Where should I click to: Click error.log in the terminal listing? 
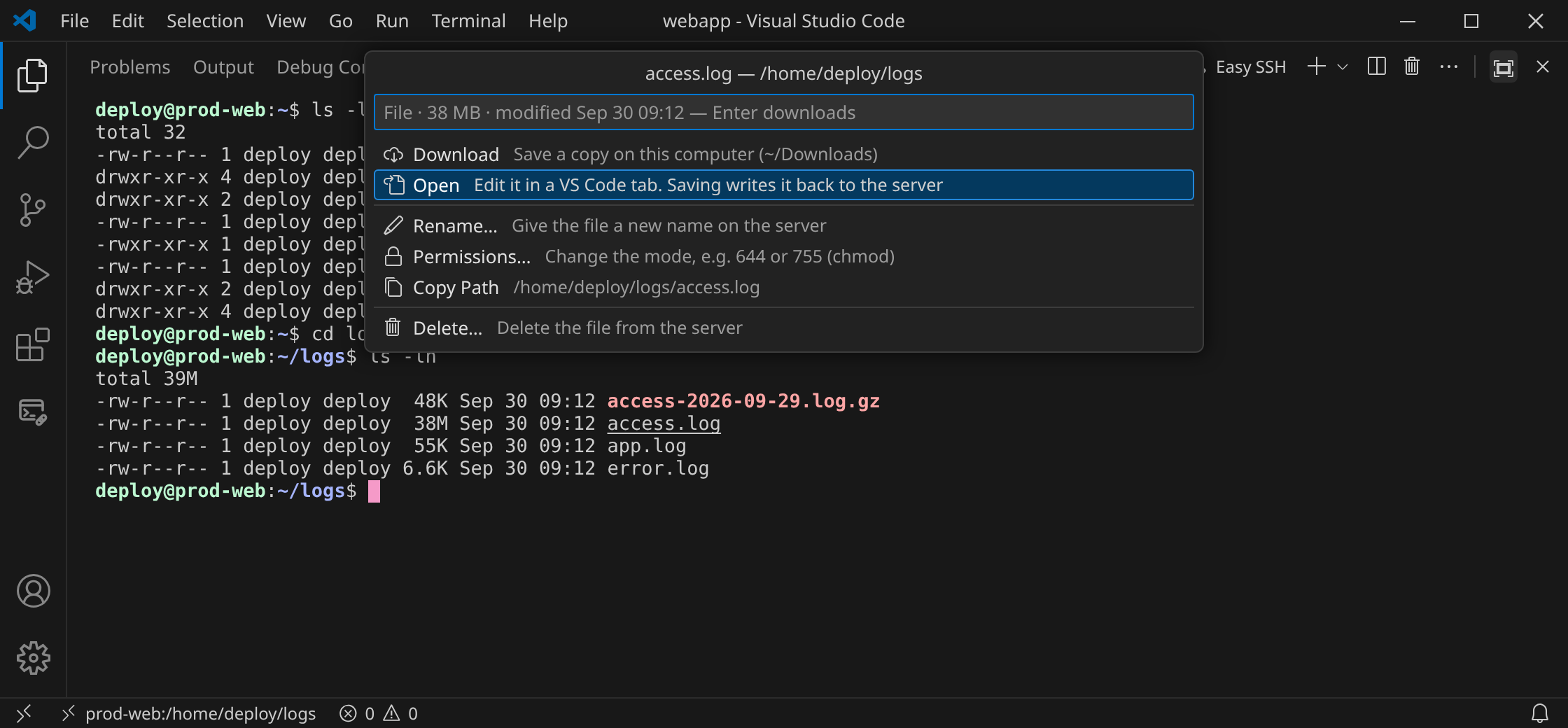pyautogui.click(x=658, y=468)
